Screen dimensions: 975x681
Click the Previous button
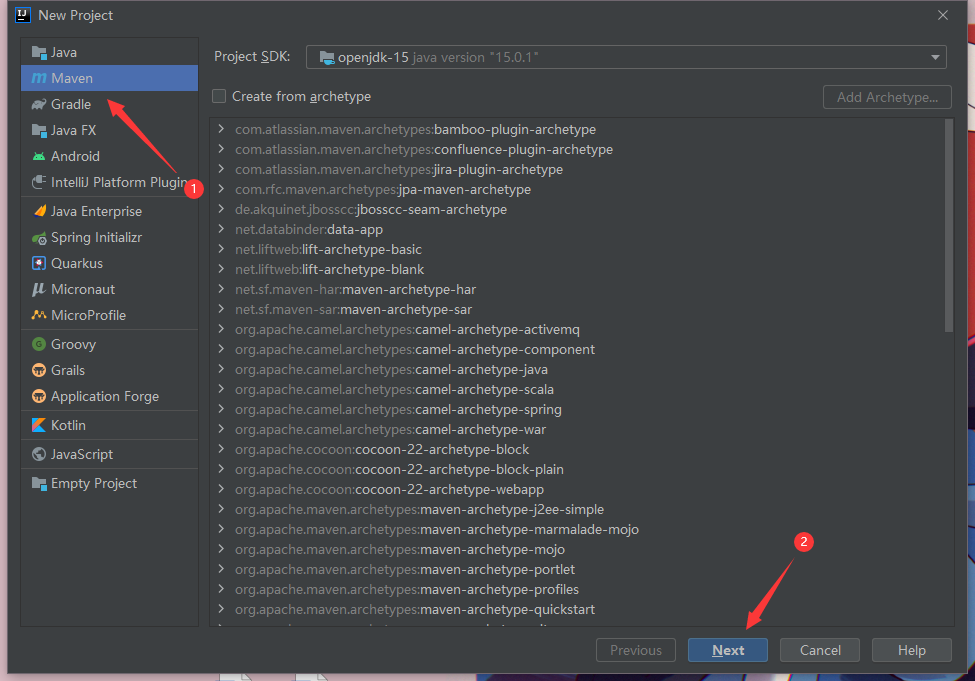click(635, 650)
